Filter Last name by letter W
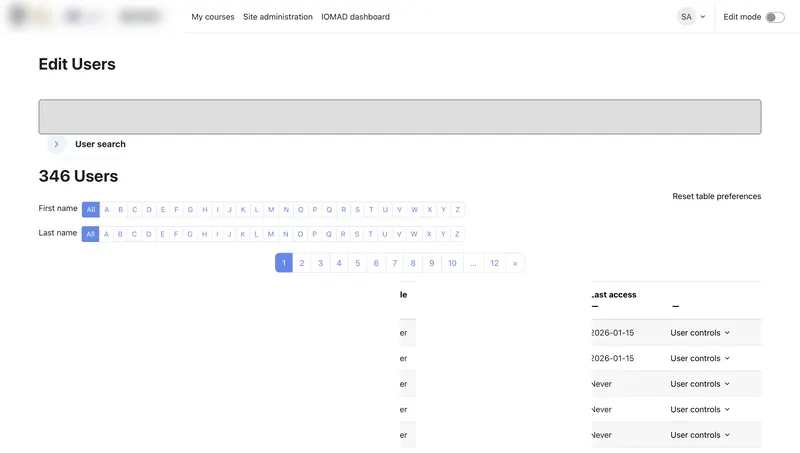The height and width of the screenshot is (453, 800). tap(414, 234)
